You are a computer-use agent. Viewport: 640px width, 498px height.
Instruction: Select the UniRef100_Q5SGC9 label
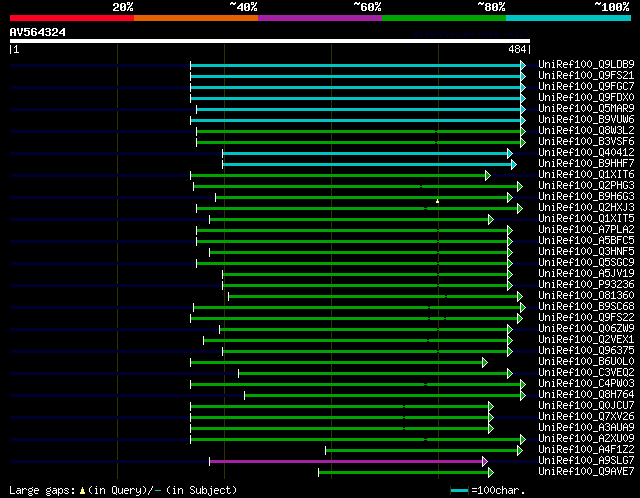(x=586, y=263)
